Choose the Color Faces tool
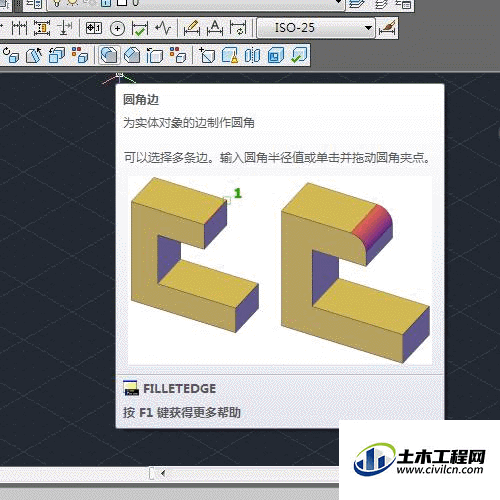500x500 pixels. (x=80, y=55)
